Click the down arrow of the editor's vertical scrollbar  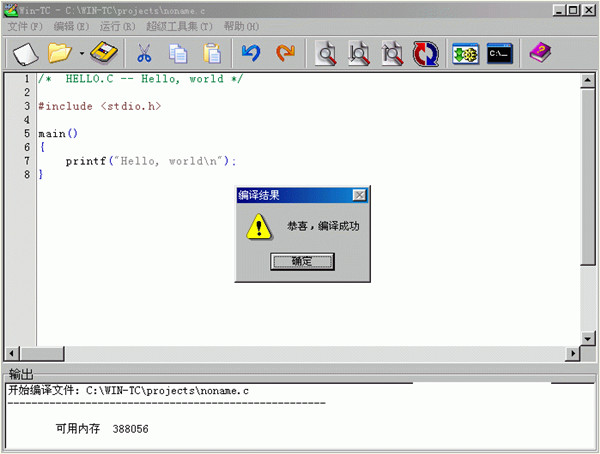click(587, 338)
